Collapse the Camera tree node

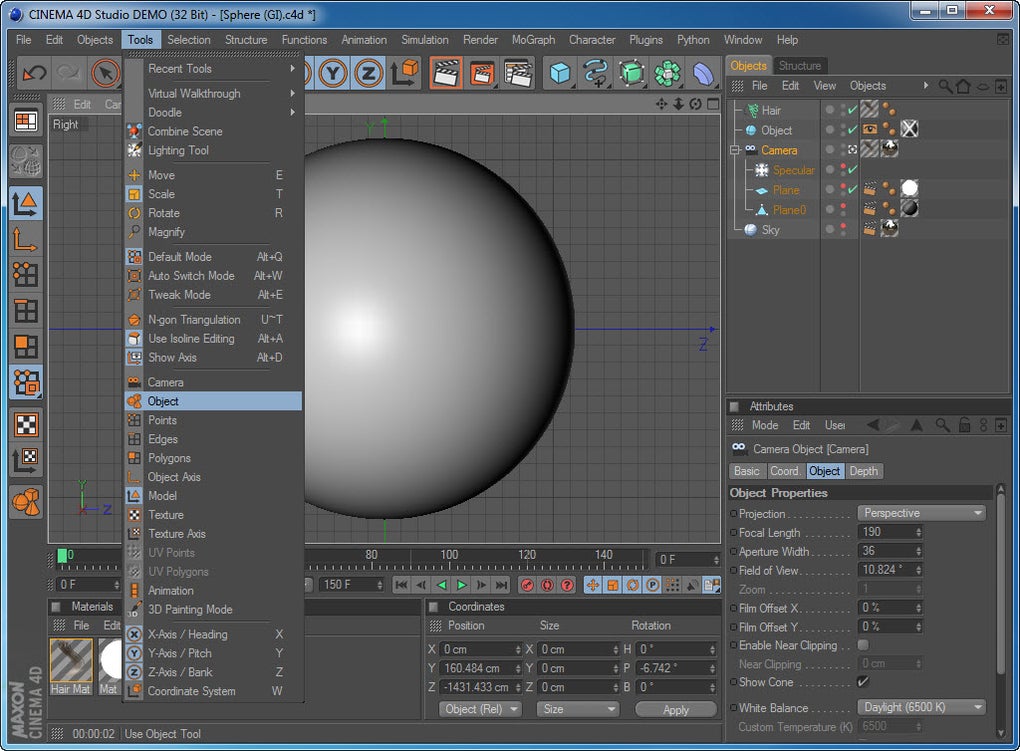pos(735,150)
